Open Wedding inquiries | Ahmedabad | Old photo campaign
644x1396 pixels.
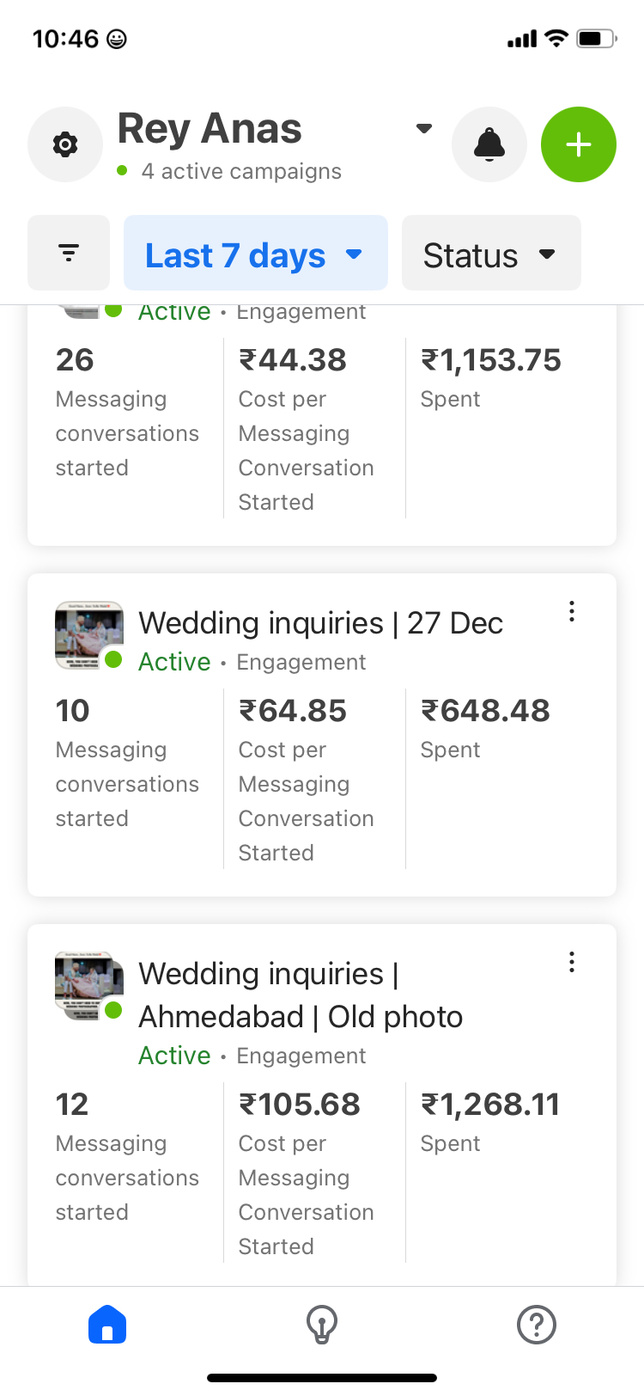pyautogui.click(x=300, y=995)
